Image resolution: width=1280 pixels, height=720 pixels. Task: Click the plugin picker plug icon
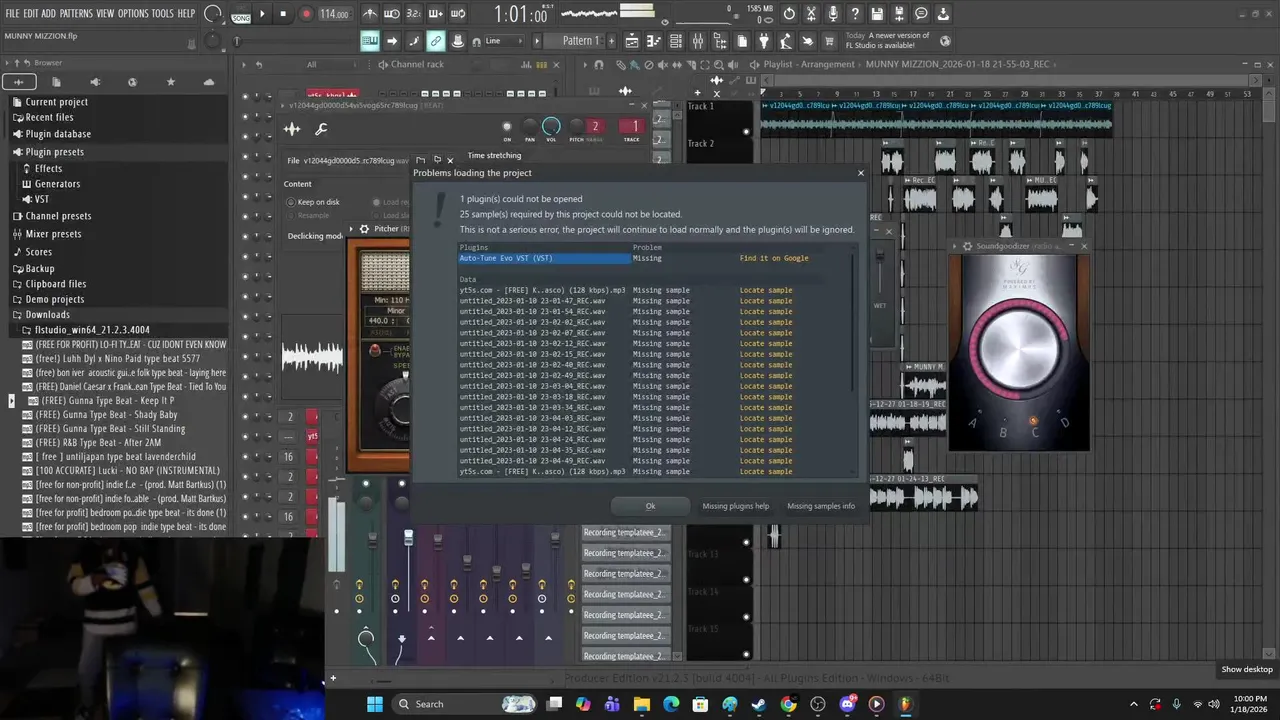(763, 41)
